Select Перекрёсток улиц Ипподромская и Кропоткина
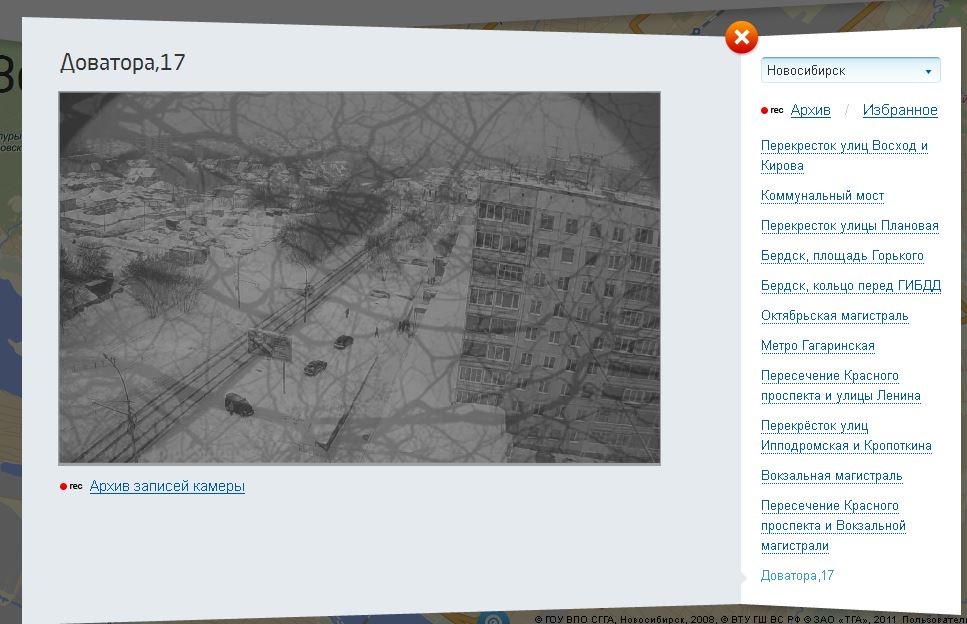Image resolution: width=967 pixels, height=624 pixels. [846, 435]
